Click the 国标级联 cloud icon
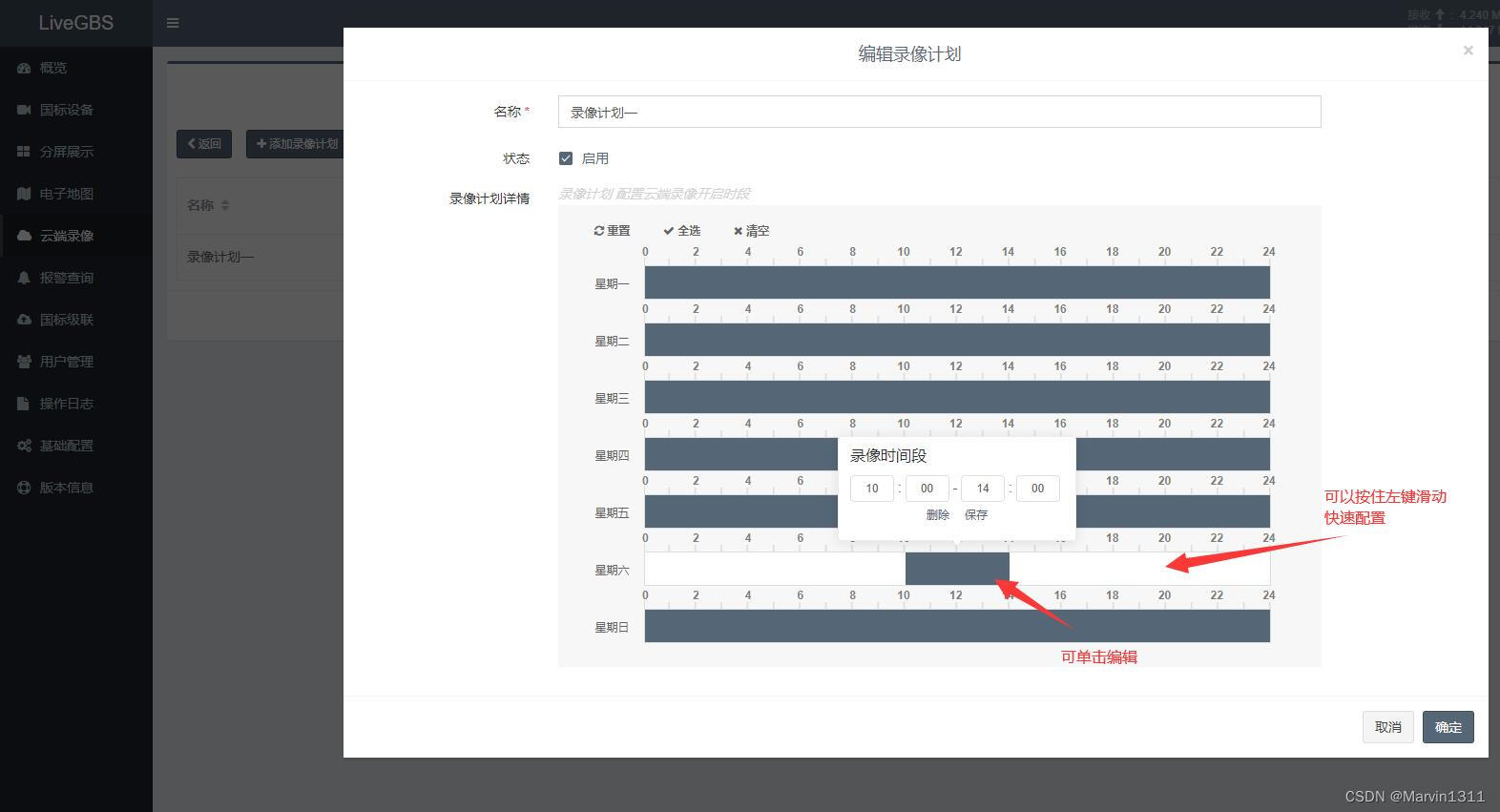This screenshot has width=1500, height=812. (24, 320)
